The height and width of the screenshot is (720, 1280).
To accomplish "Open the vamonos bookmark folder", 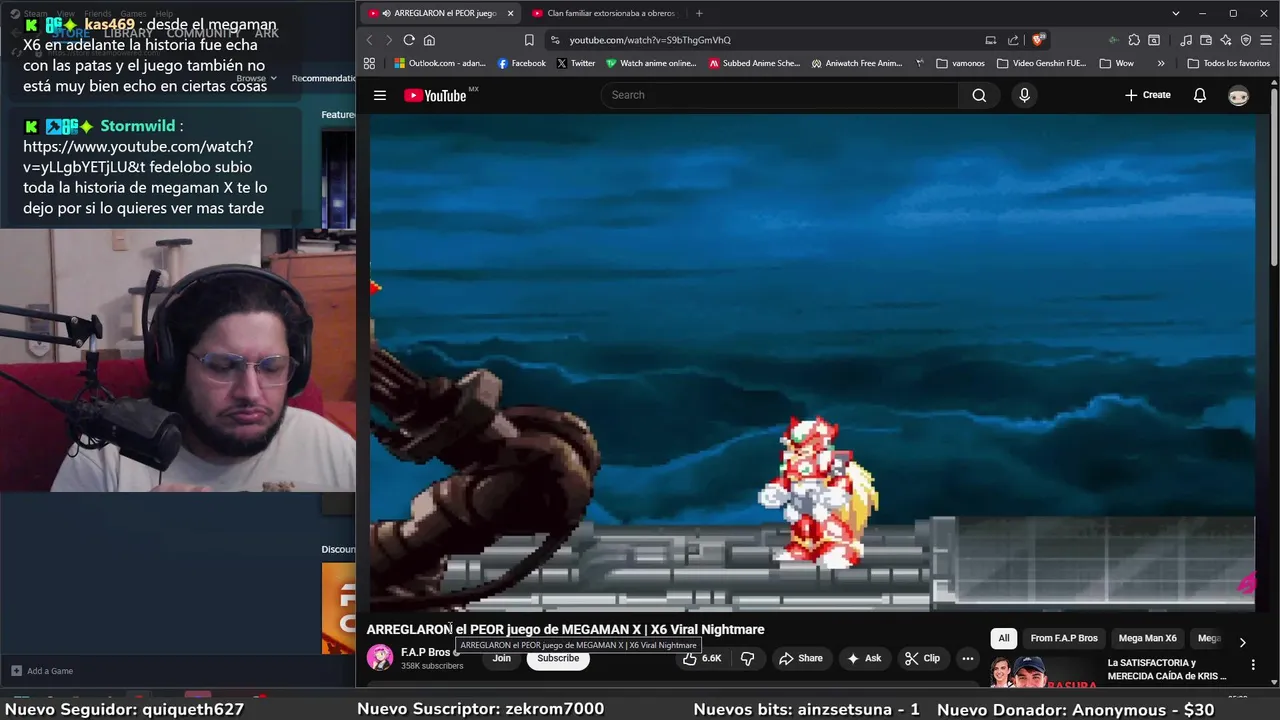I will (x=961, y=63).
